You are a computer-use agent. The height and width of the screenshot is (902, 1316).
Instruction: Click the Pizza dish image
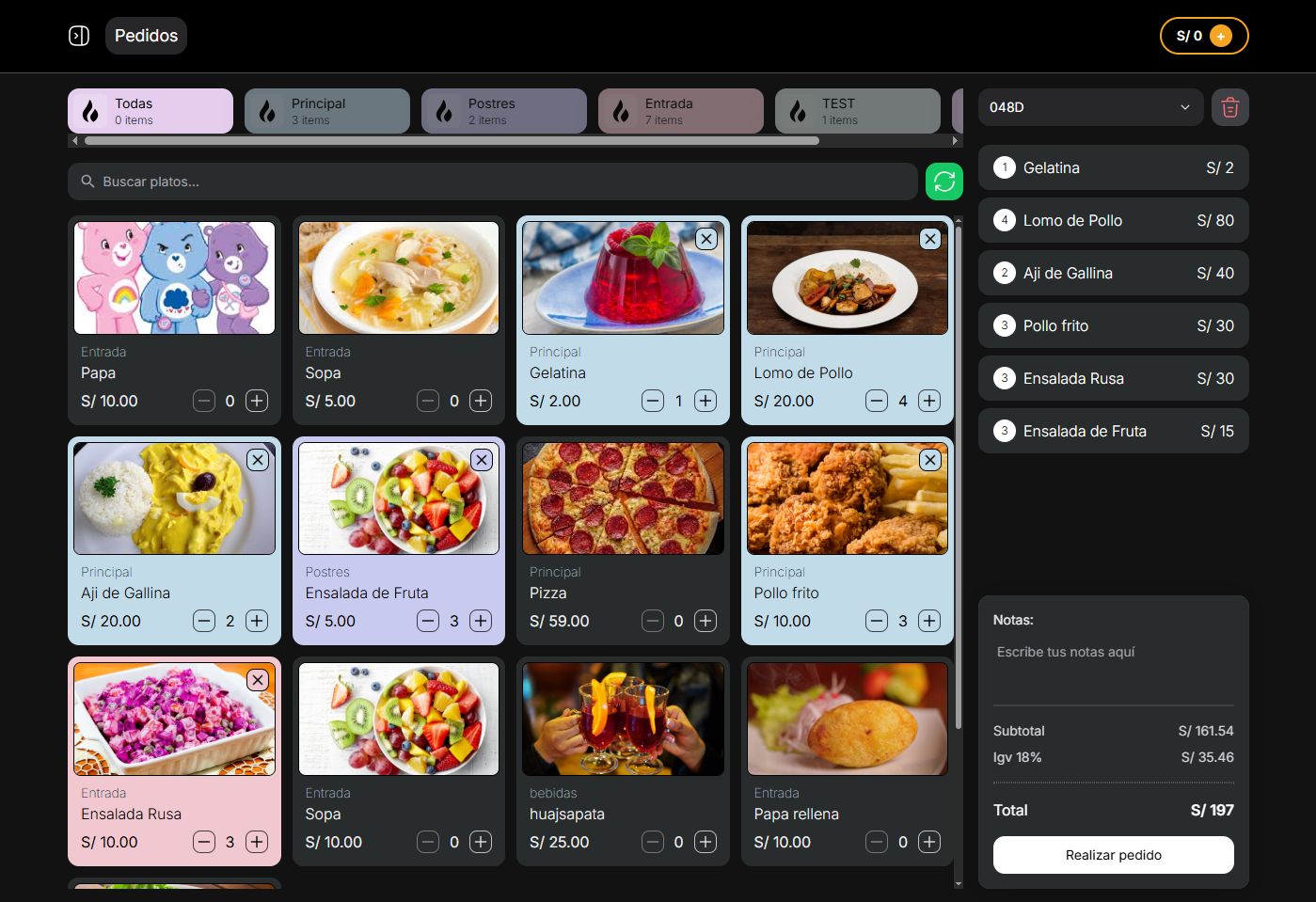pyautogui.click(x=624, y=498)
